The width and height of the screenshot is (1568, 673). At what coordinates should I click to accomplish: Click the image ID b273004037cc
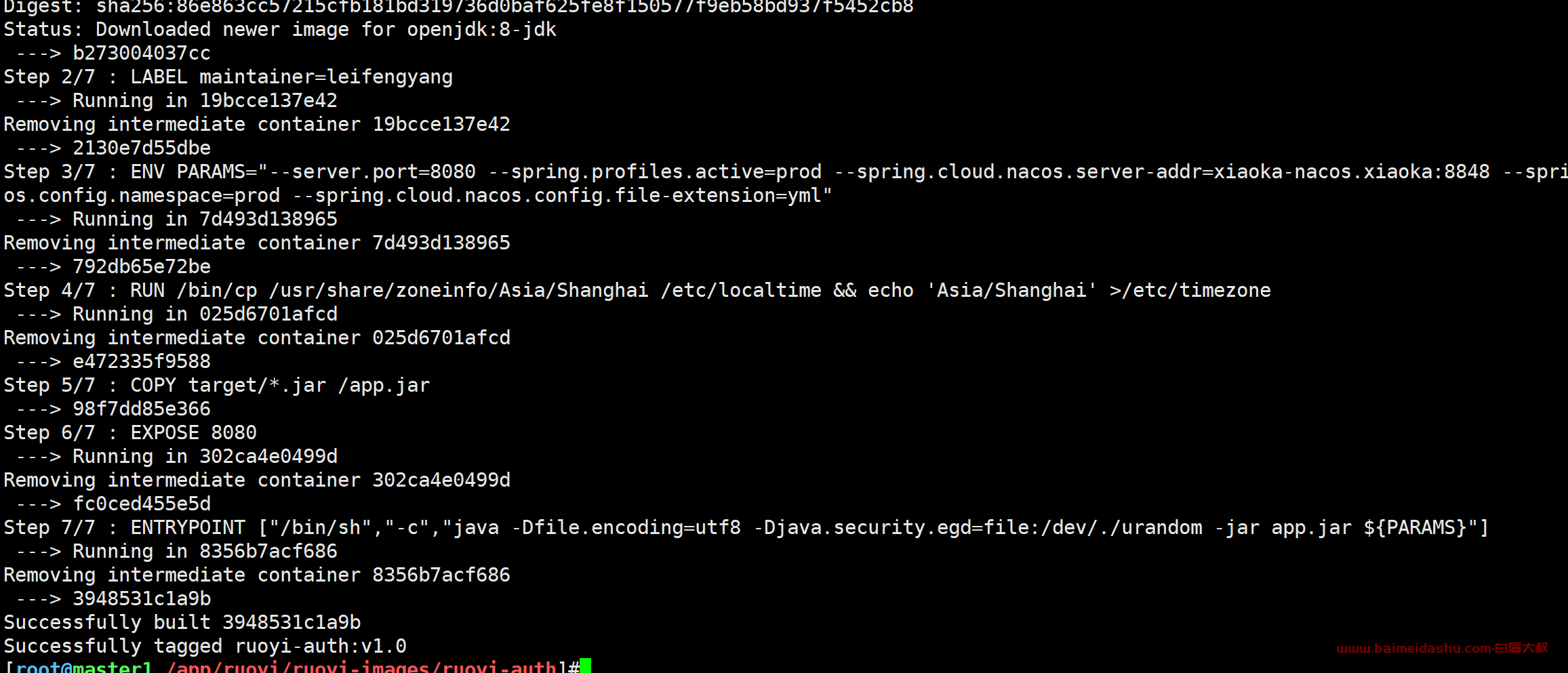pos(142,53)
